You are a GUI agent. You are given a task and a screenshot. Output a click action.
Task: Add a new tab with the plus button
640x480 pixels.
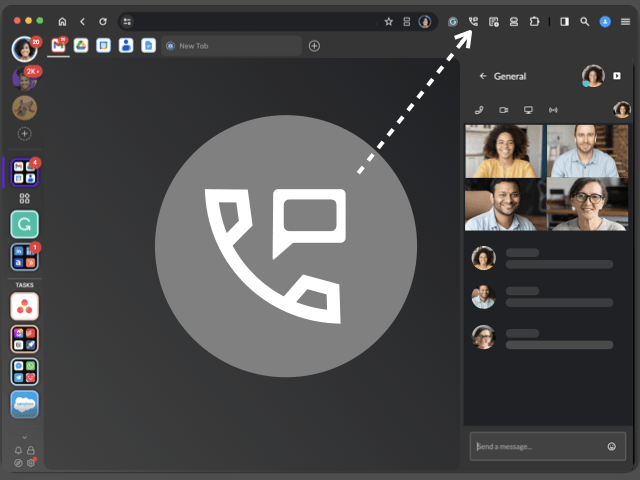click(x=314, y=46)
